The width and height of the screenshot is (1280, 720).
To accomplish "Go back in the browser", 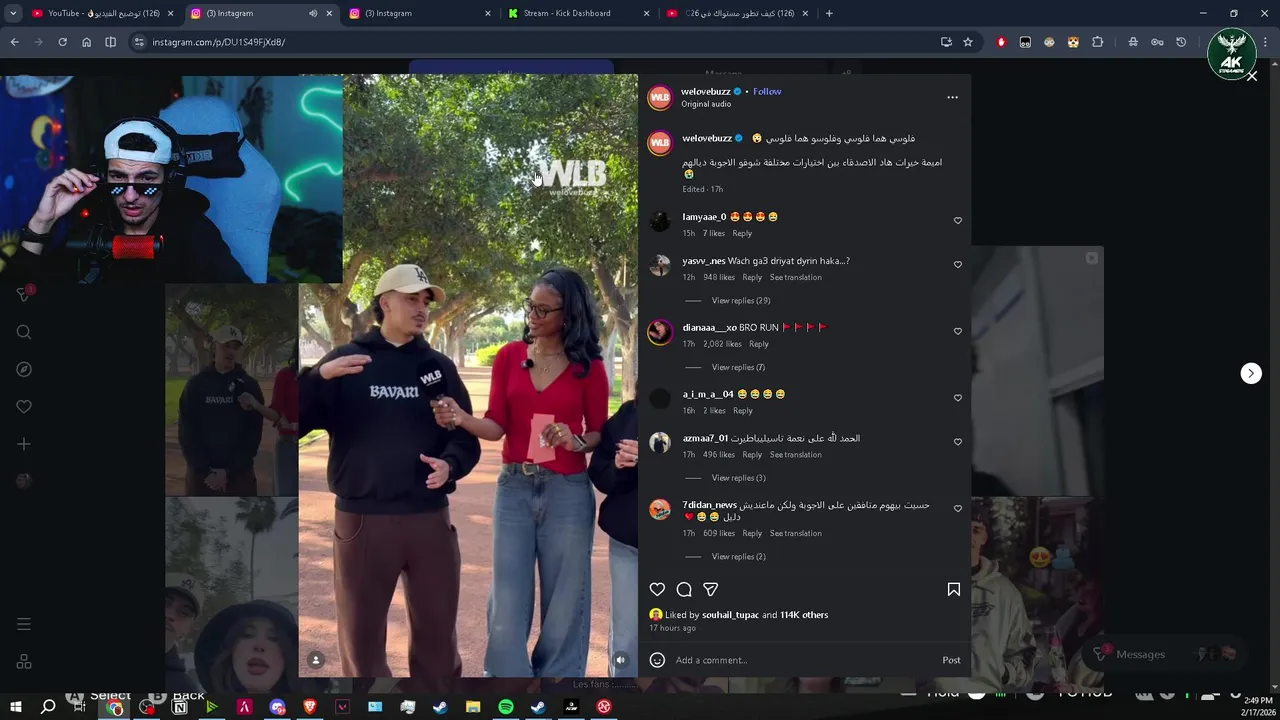I will (x=14, y=42).
